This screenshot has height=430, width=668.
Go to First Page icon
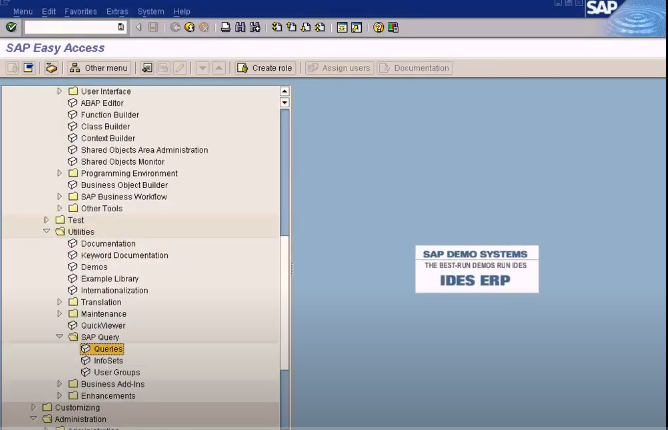tap(277, 27)
